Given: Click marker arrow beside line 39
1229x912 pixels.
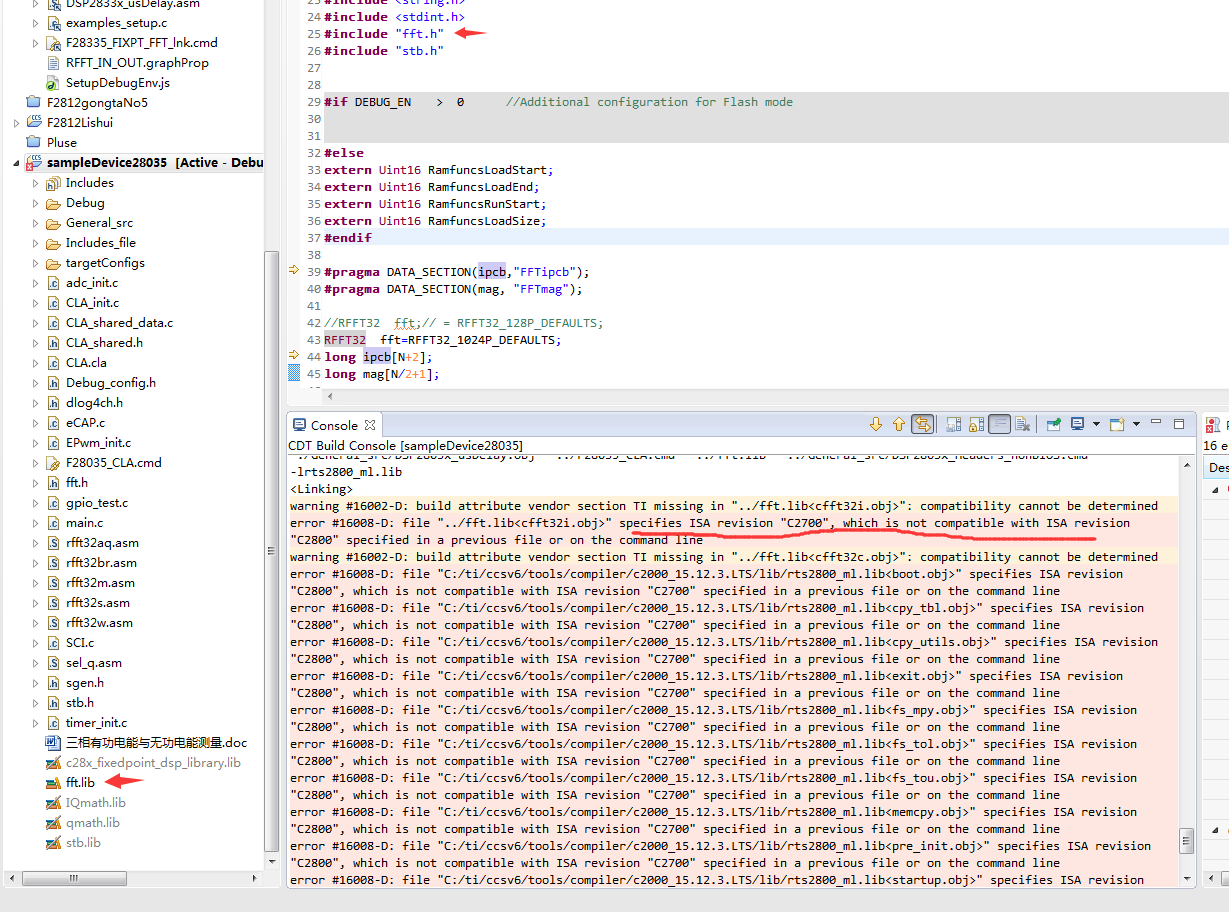Looking at the screenshot, I should point(294,270).
